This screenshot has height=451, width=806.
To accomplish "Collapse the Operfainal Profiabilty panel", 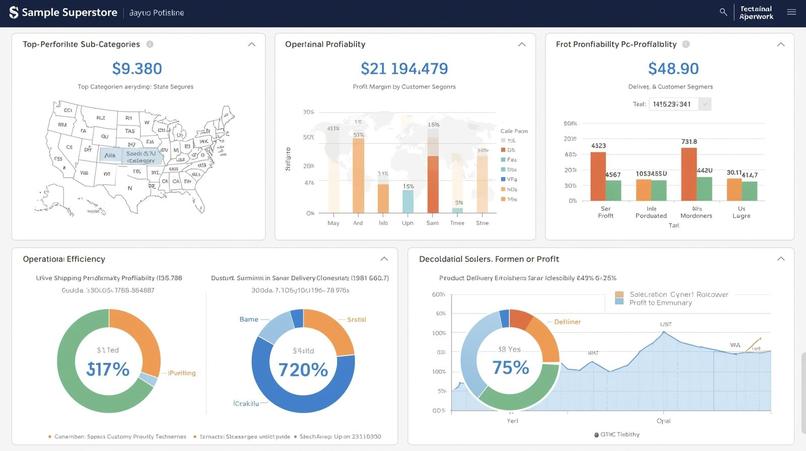I will coord(522,44).
